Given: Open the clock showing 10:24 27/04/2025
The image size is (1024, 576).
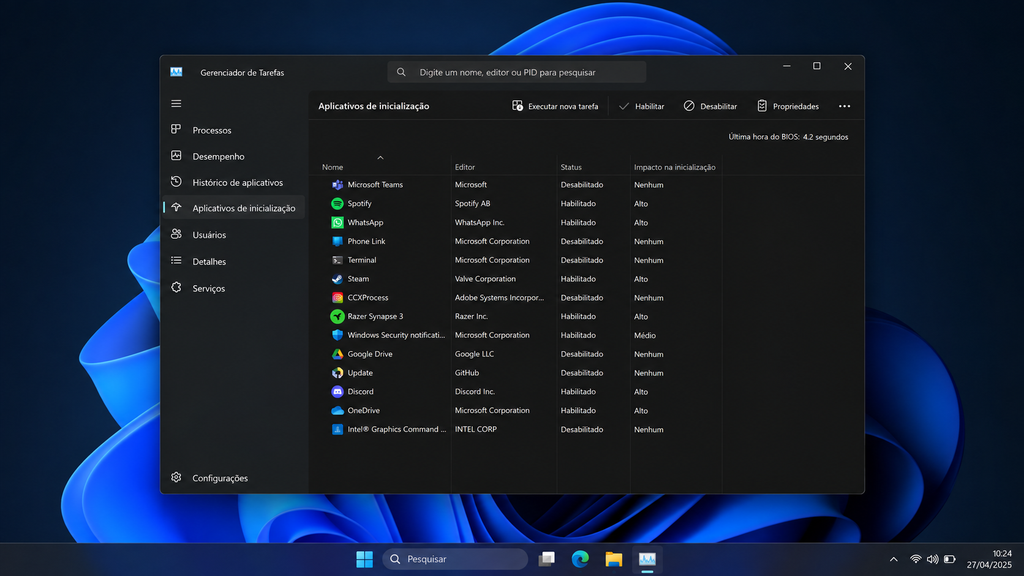Looking at the screenshot, I should [989, 559].
